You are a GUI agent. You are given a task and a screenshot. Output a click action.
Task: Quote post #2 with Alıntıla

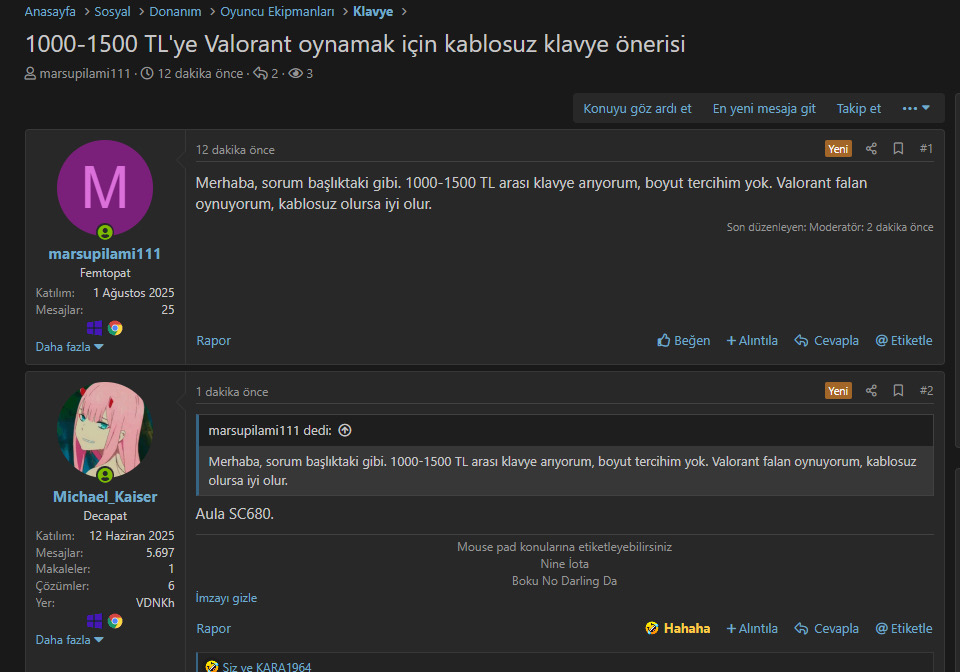click(x=752, y=629)
